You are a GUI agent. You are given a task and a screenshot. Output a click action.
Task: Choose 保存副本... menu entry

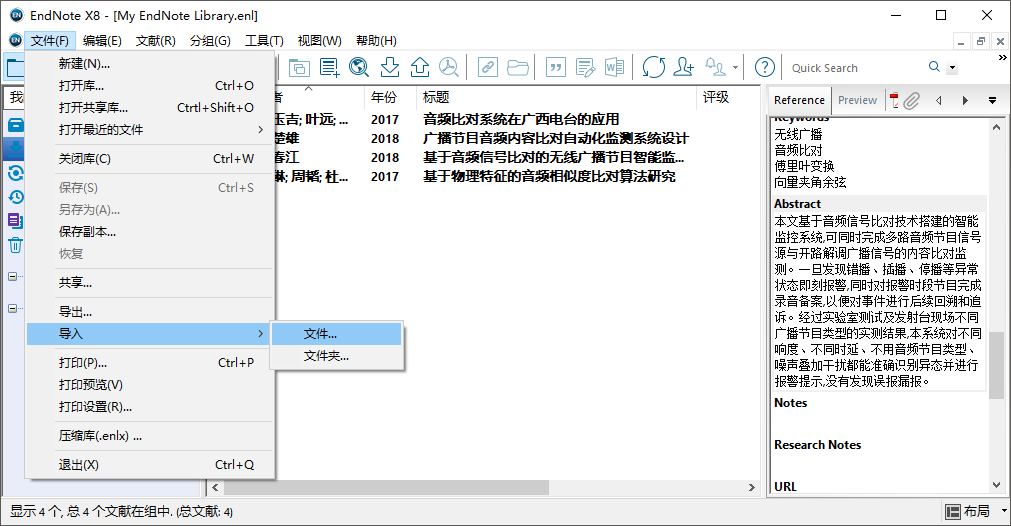(x=150, y=231)
